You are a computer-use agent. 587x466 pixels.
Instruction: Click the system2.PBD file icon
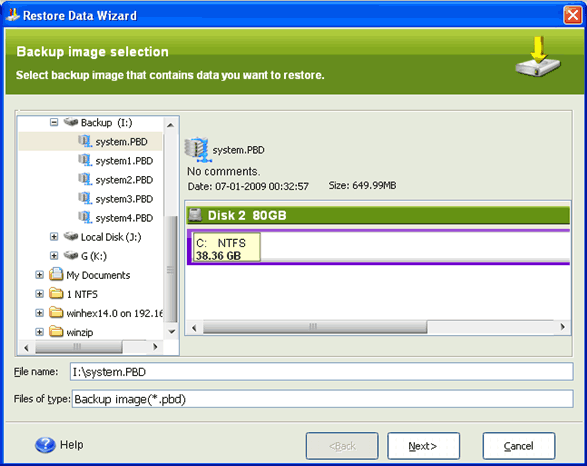click(x=85, y=180)
